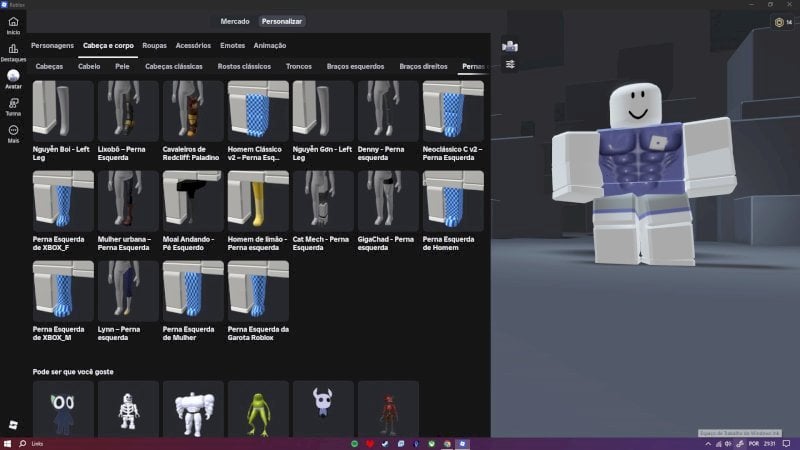Open the Braços esquerdos subcategory
This screenshot has height=450, width=800.
click(355, 66)
